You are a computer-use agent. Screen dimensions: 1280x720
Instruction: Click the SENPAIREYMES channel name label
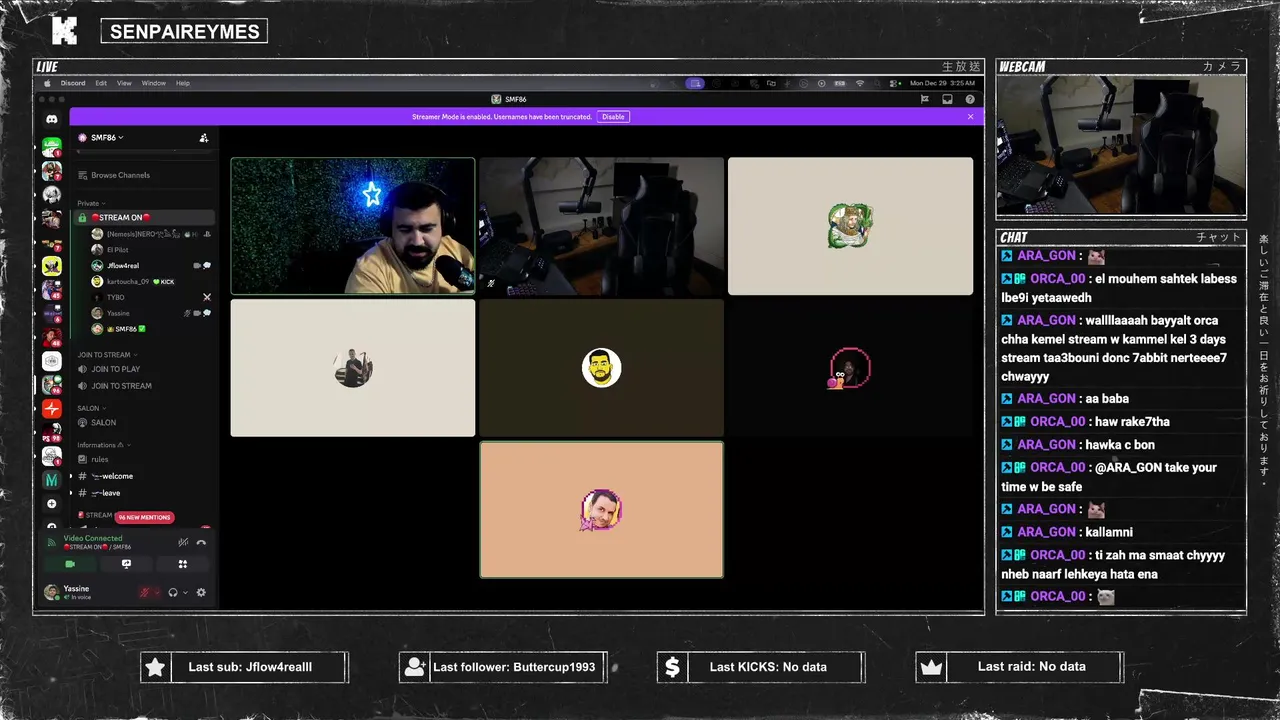click(x=184, y=31)
